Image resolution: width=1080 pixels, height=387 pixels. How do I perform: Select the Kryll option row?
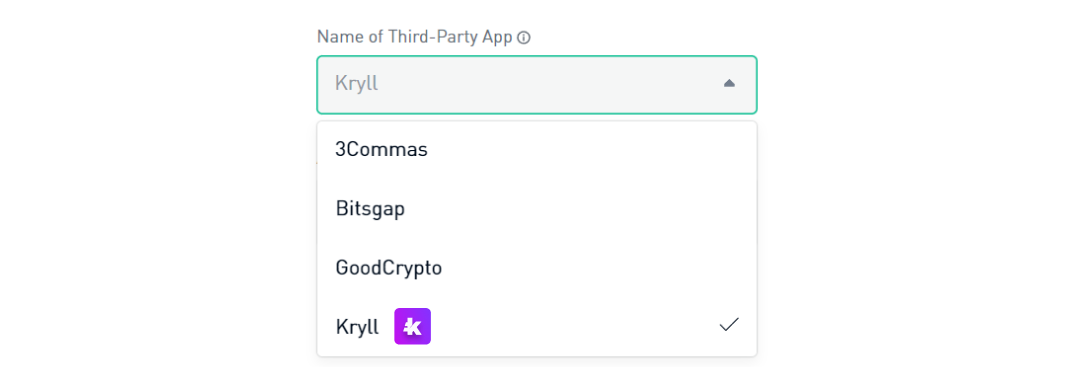click(x=537, y=326)
